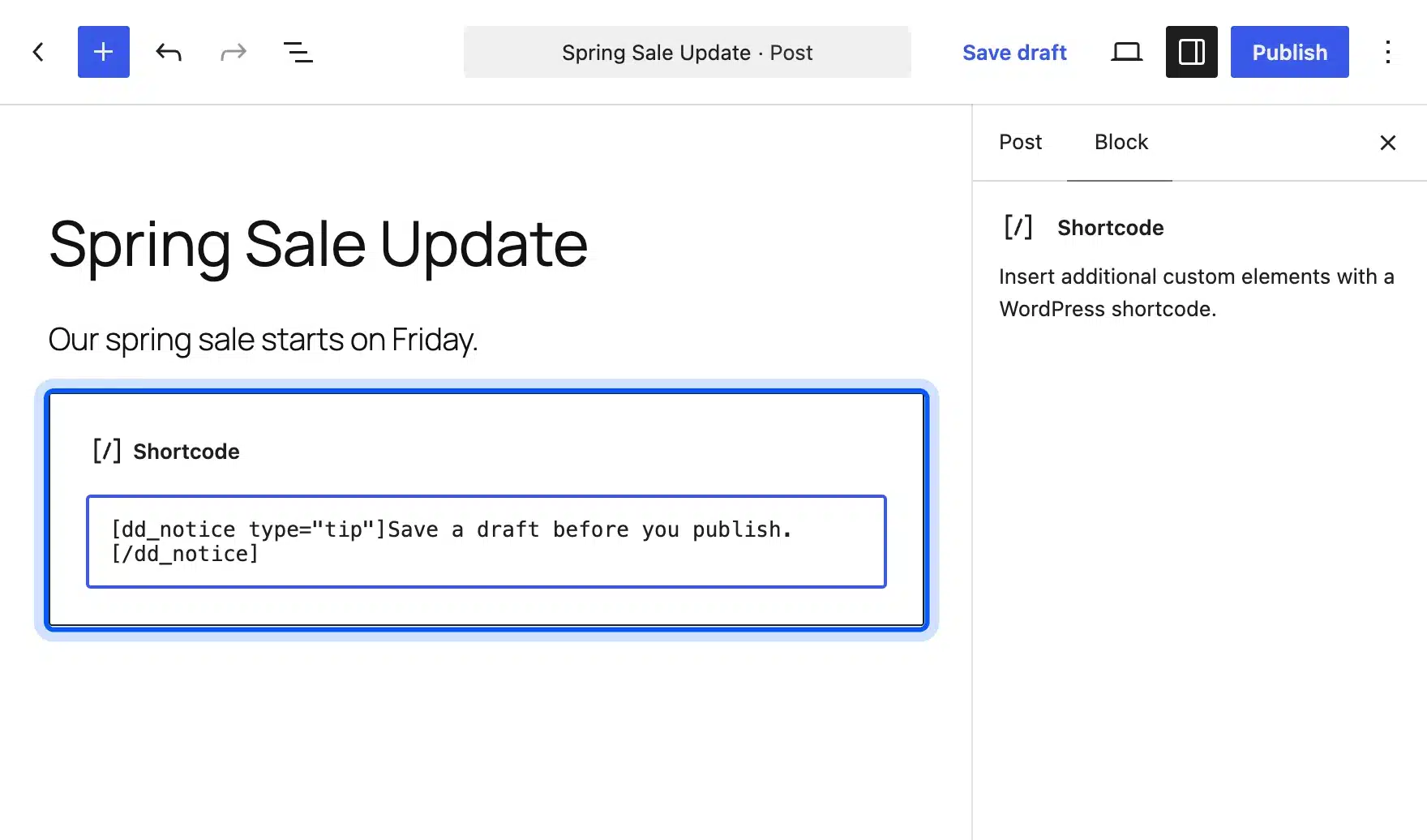Image resolution: width=1427 pixels, height=840 pixels.
Task: Go back using the left chevron
Action: (x=38, y=52)
